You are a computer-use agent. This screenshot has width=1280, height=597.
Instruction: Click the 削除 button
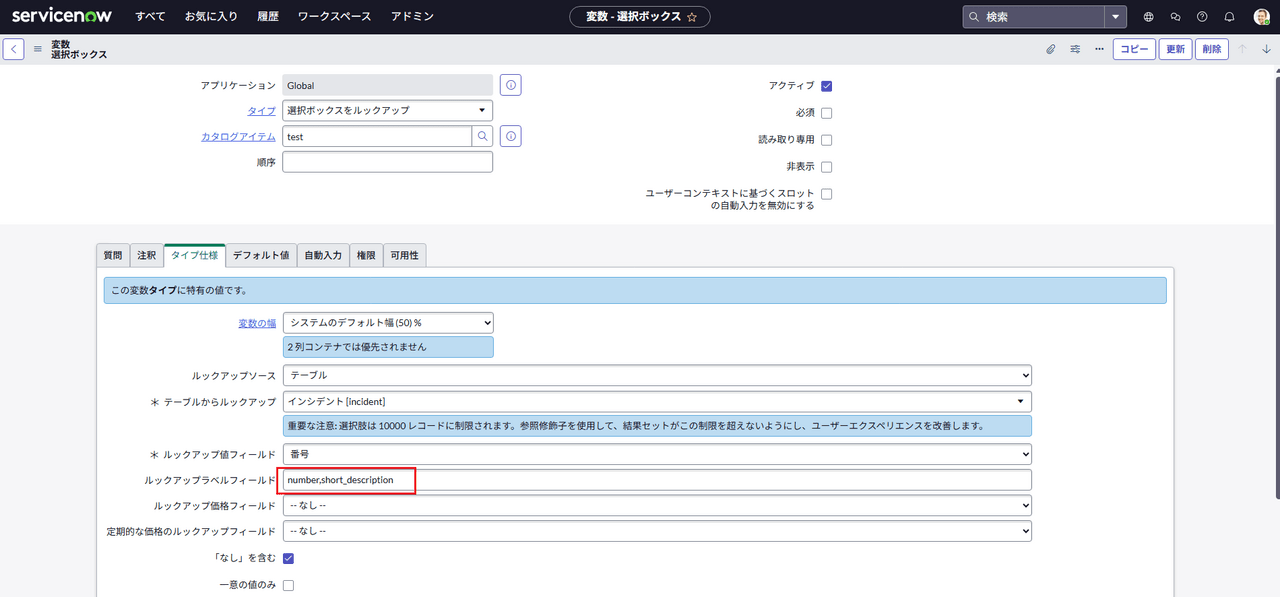click(1211, 49)
